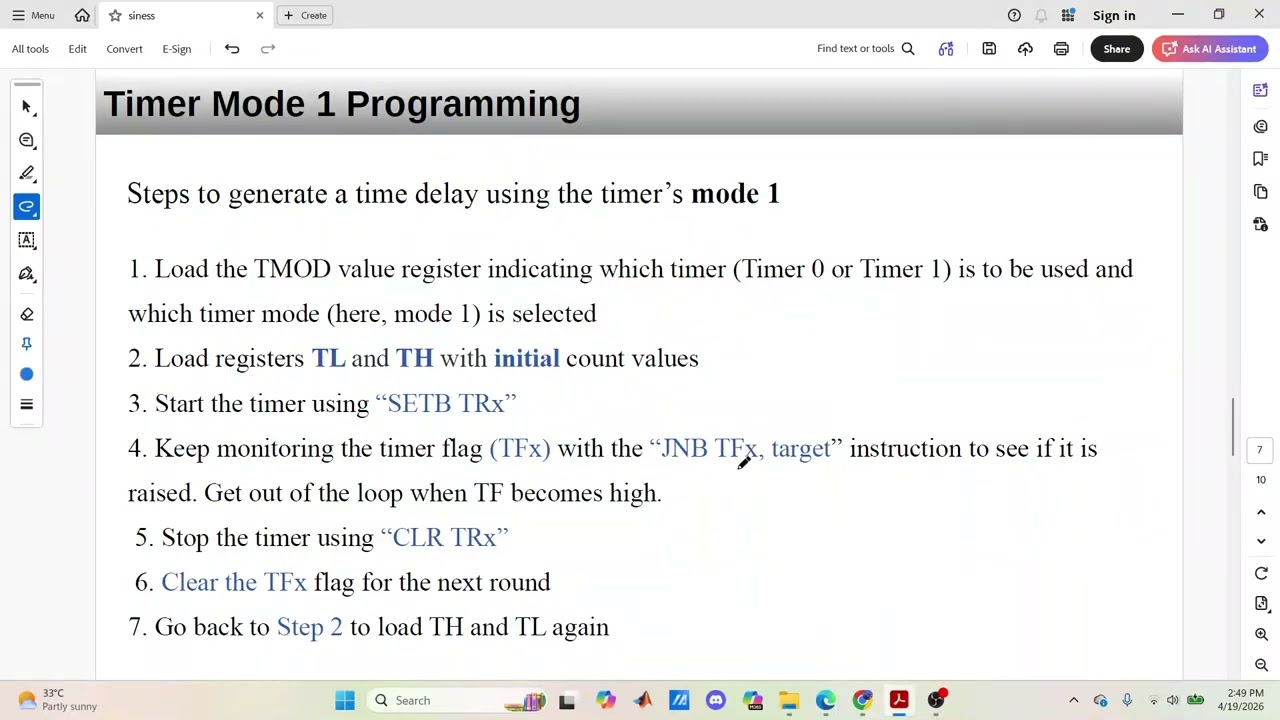1280x720 pixels.
Task: Open the Bookmarks panel
Action: (1261, 158)
